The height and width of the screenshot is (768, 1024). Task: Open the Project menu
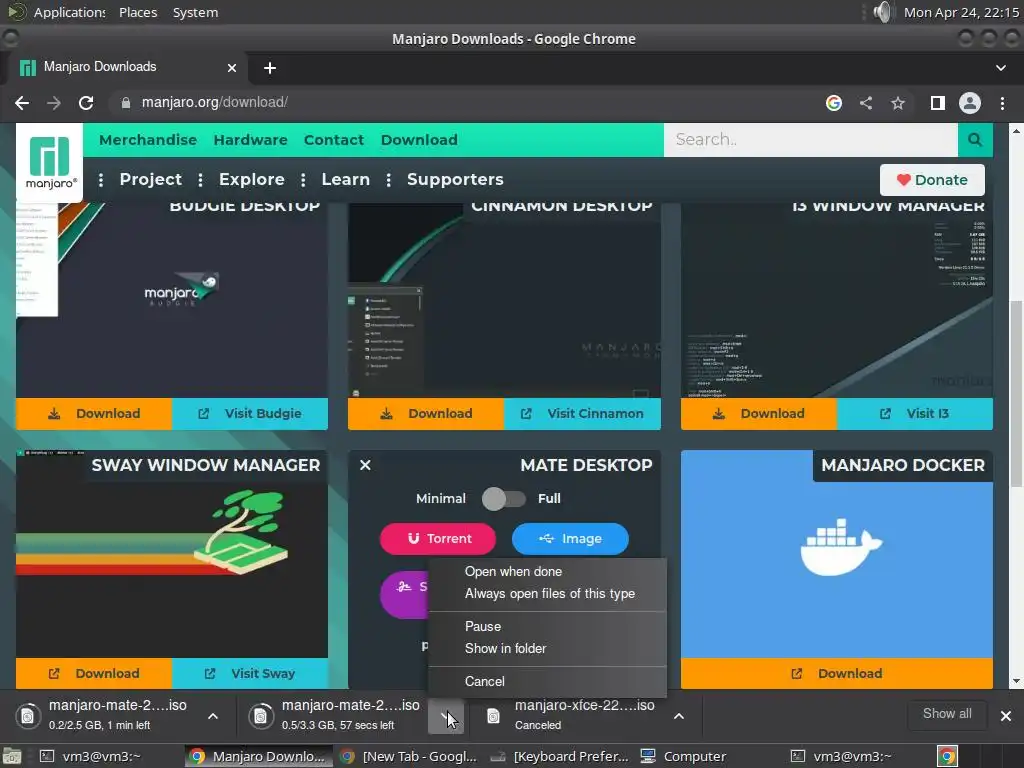point(151,180)
